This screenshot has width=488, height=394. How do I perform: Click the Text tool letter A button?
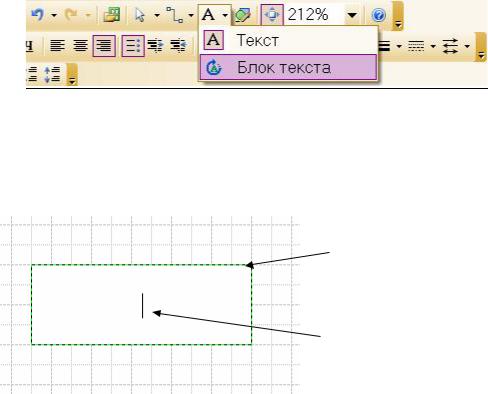coord(209,15)
